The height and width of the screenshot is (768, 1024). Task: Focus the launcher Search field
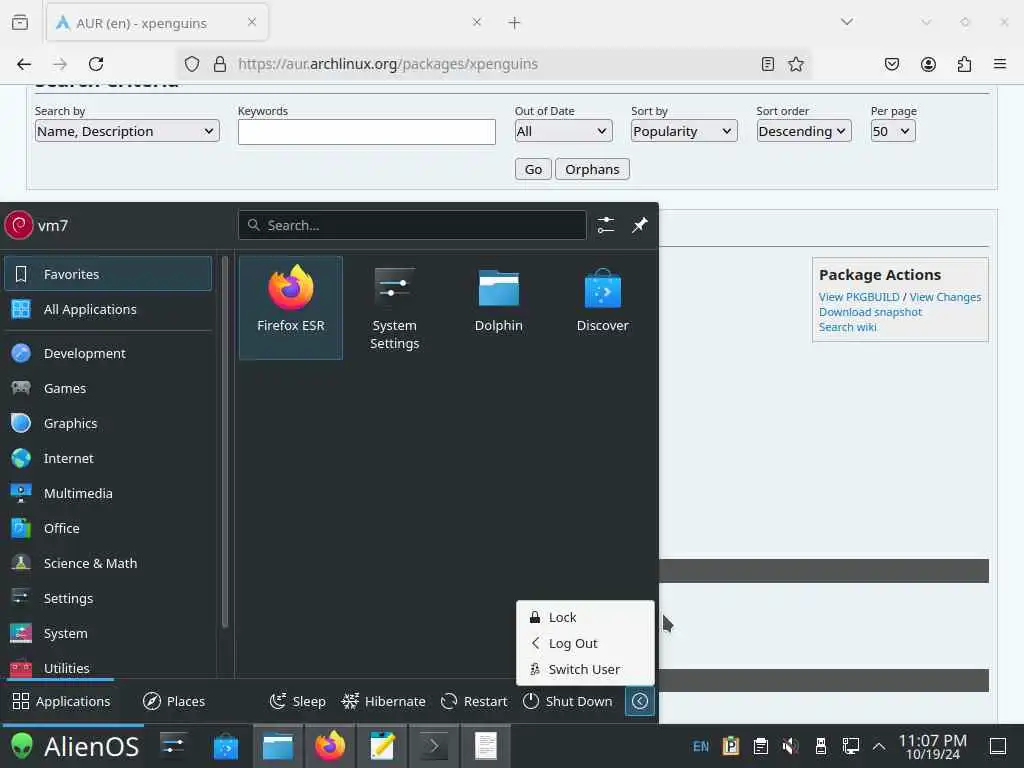[412, 225]
